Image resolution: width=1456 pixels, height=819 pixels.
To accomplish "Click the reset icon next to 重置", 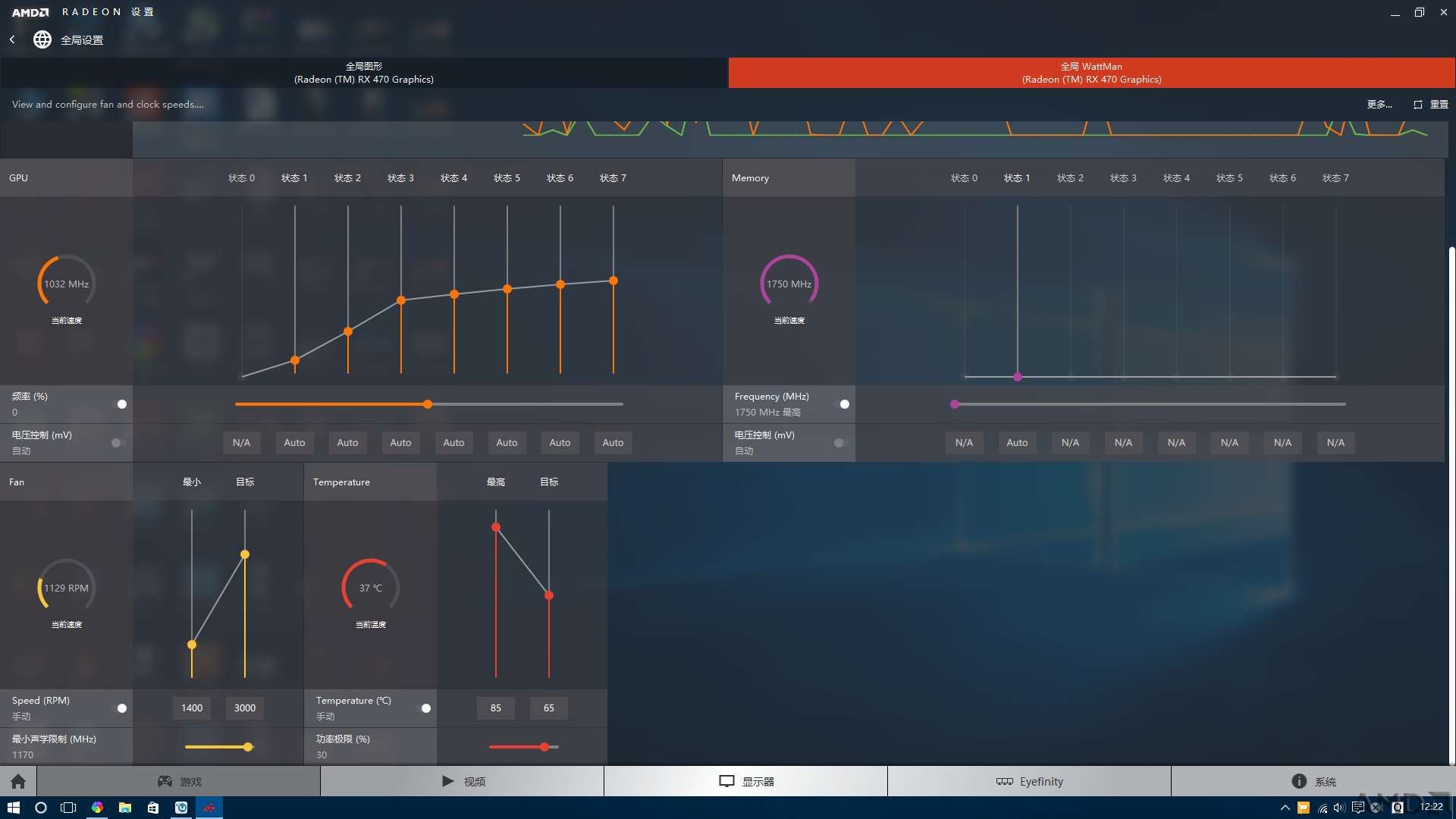I will (1418, 105).
